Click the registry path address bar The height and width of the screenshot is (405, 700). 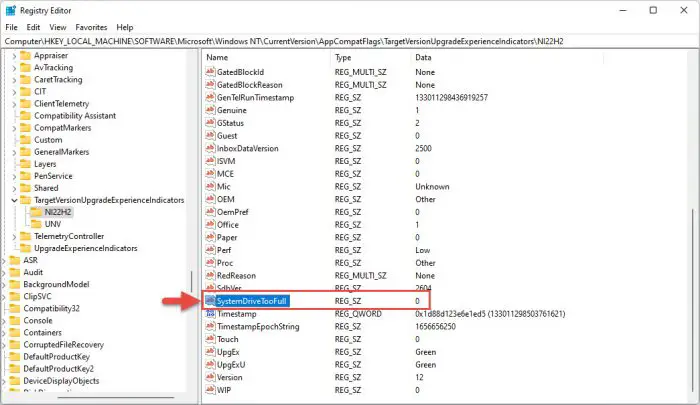tap(350, 41)
